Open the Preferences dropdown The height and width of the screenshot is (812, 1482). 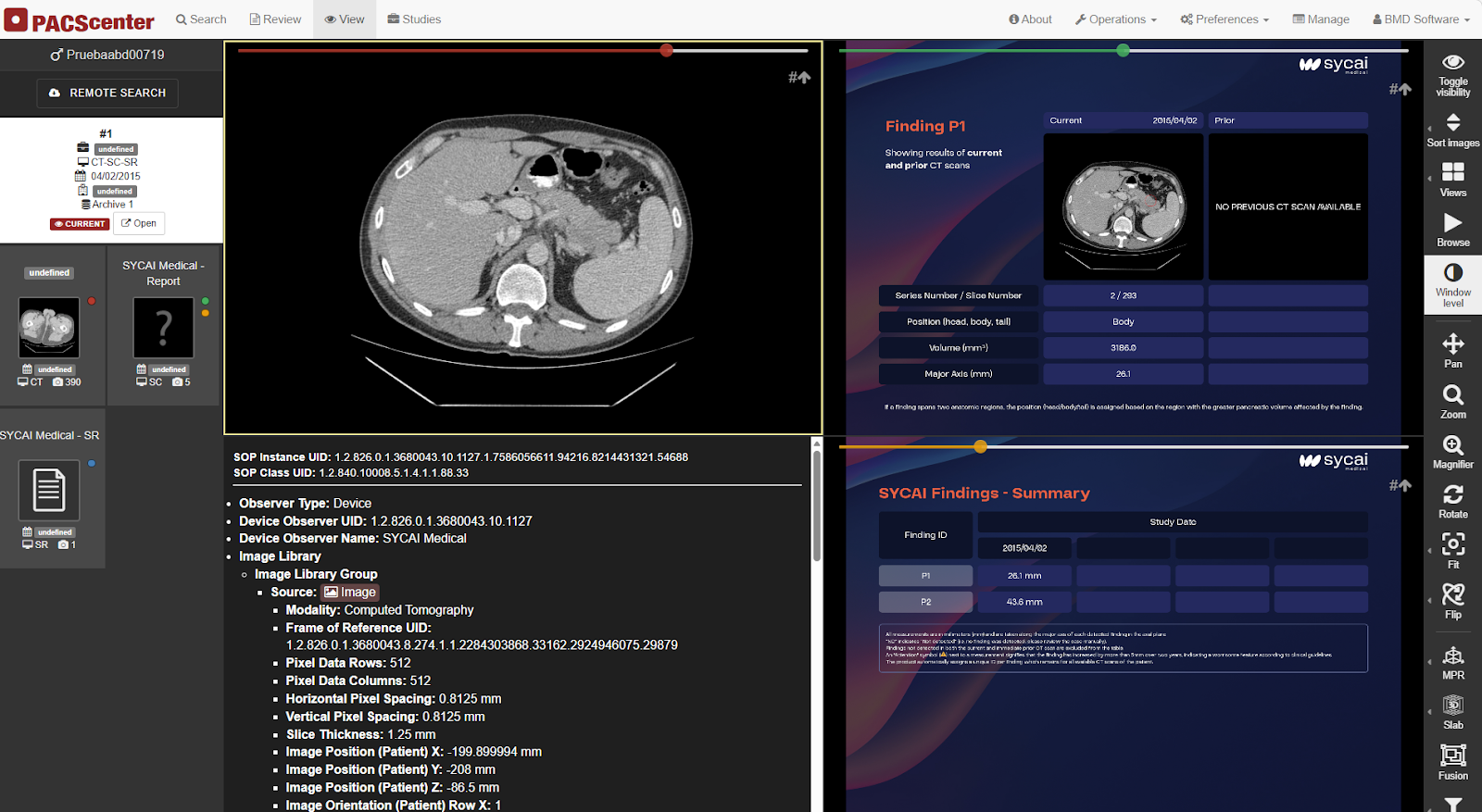coord(1225,19)
